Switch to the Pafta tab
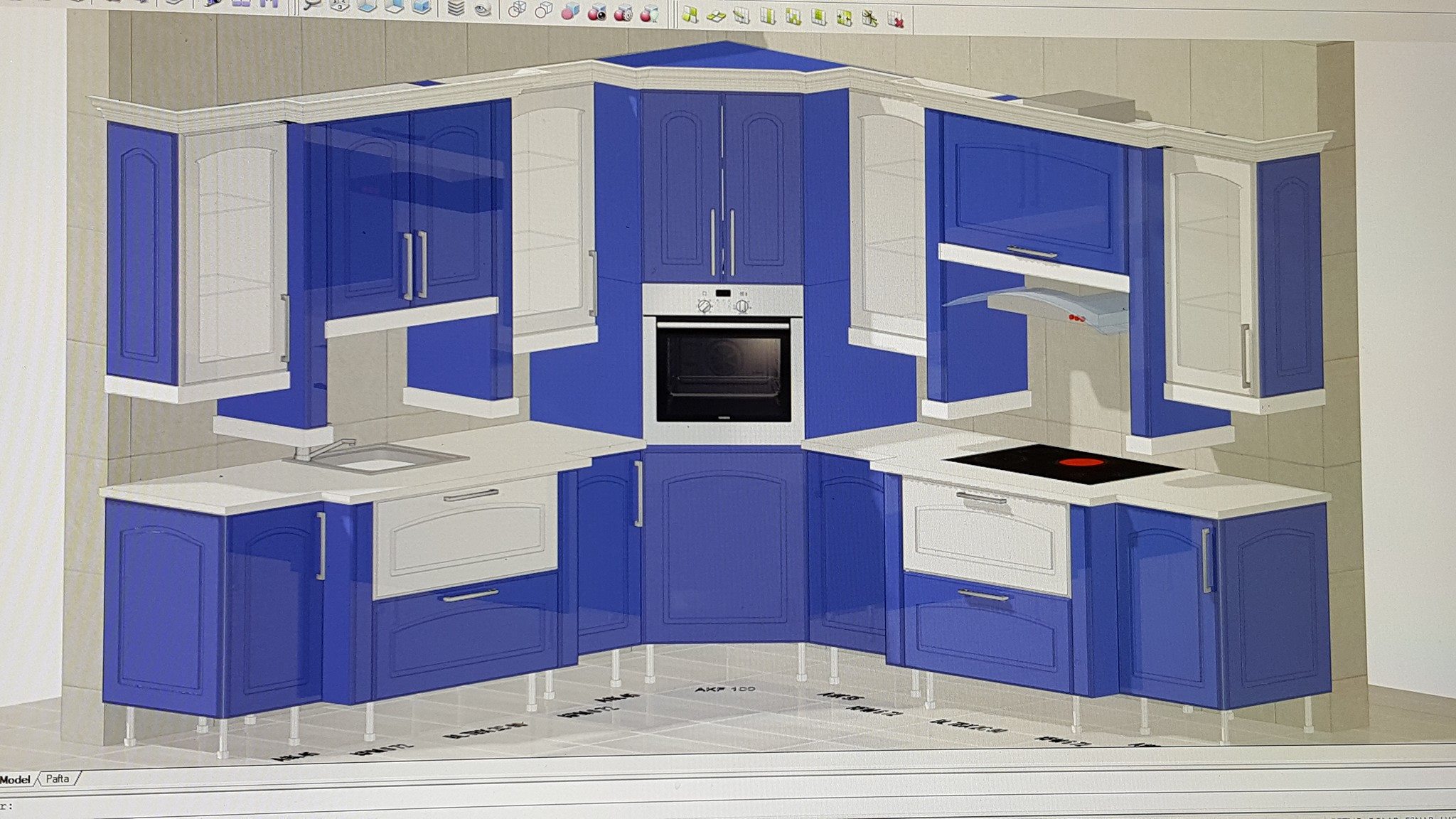This screenshot has height=819, width=1456. [58, 778]
